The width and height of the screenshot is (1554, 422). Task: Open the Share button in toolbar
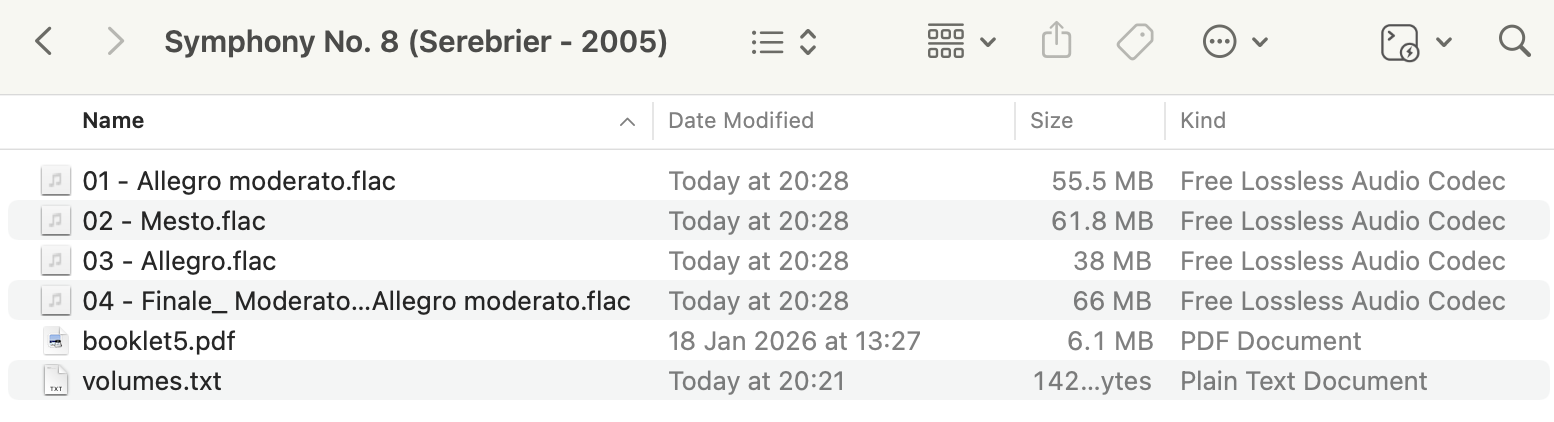(1056, 42)
